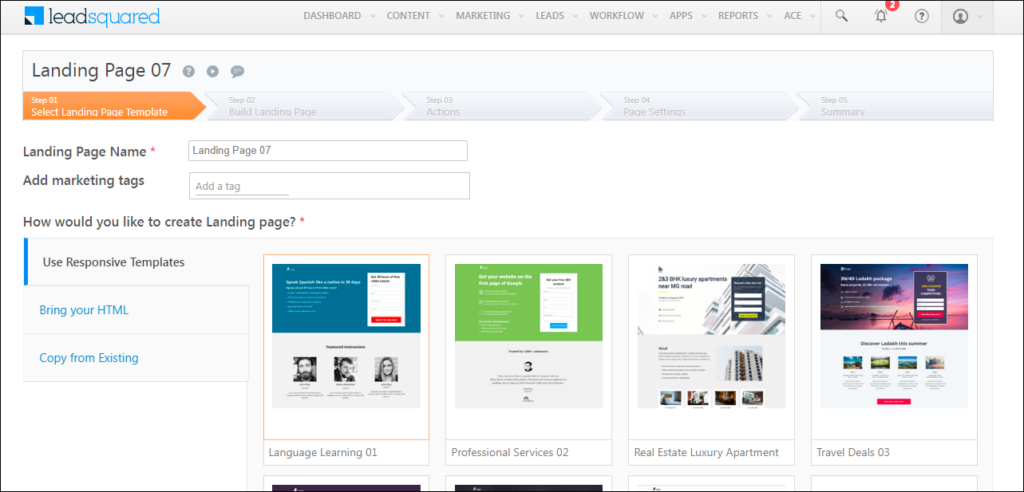Open the WORKFLOW menu
1024x492 pixels.
(x=616, y=16)
